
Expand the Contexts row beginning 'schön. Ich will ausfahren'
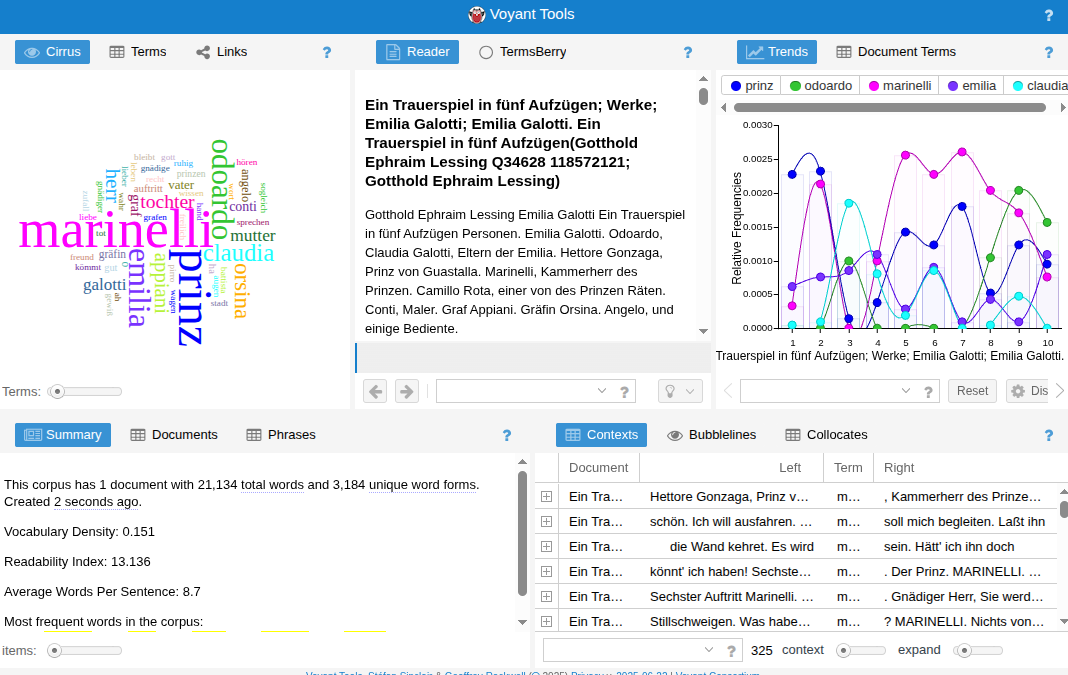546,522
